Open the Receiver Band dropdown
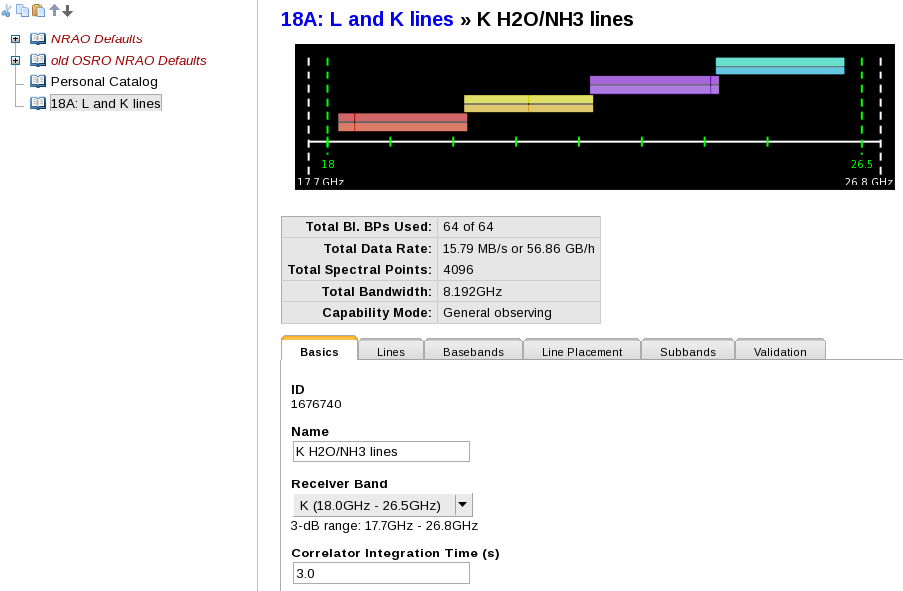The height and width of the screenshot is (591, 903). (463, 505)
